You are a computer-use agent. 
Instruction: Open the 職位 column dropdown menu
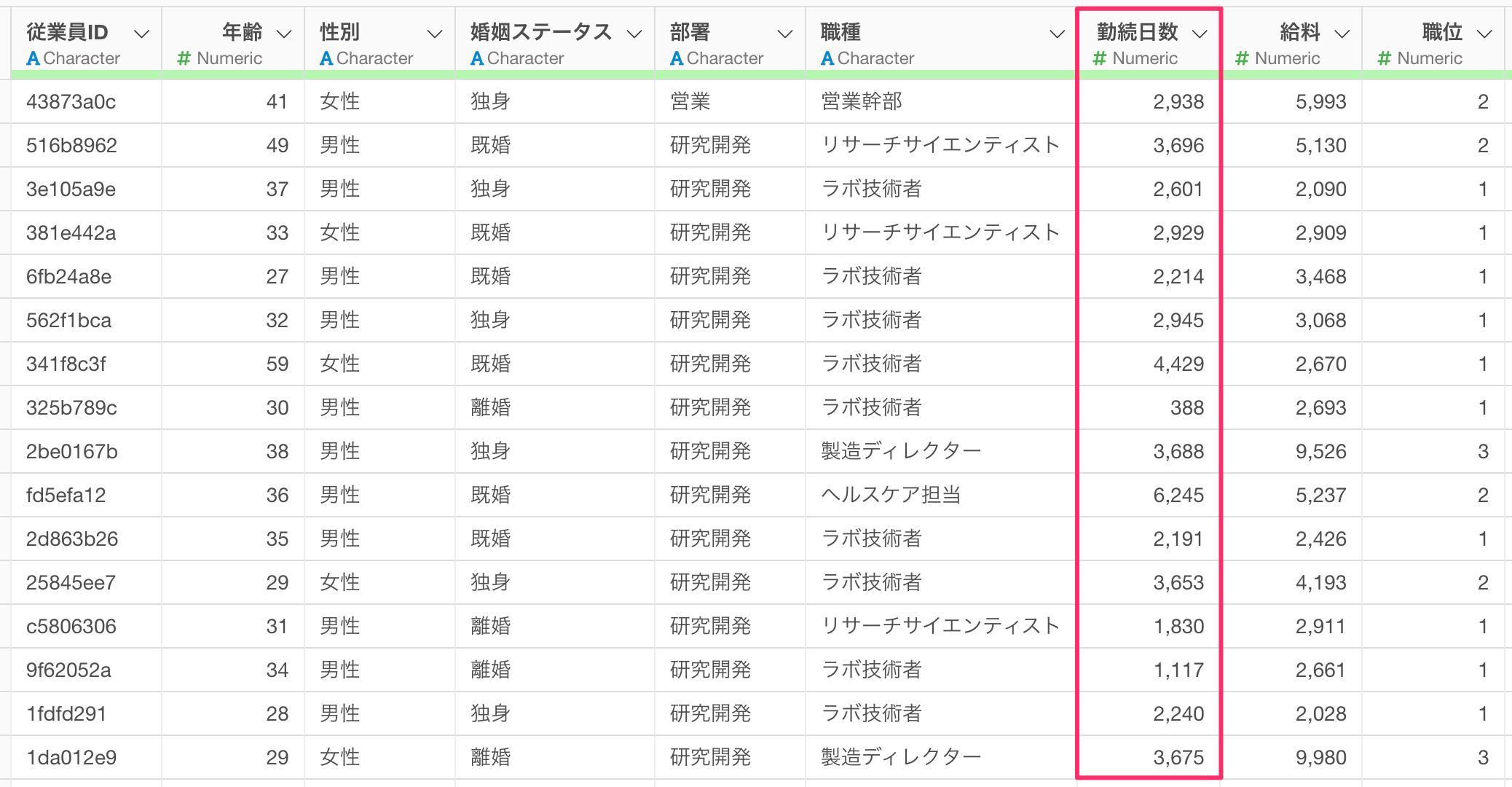pos(1485,34)
